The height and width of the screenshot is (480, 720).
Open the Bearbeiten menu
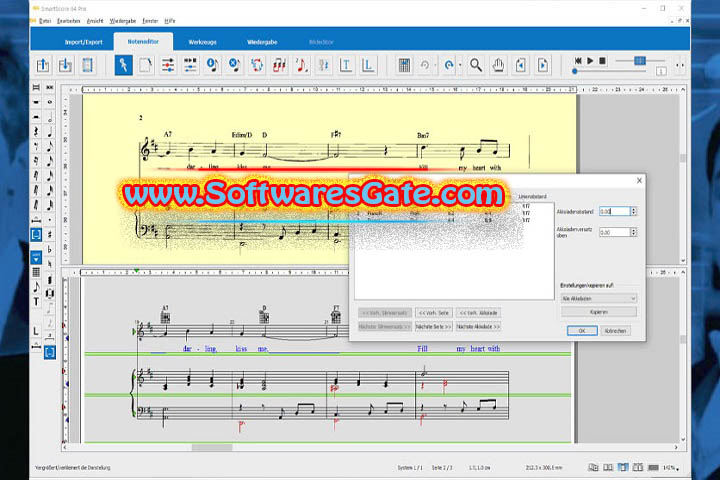tap(68, 21)
